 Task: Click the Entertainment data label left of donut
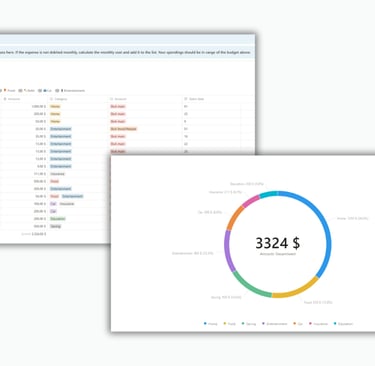(x=193, y=253)
